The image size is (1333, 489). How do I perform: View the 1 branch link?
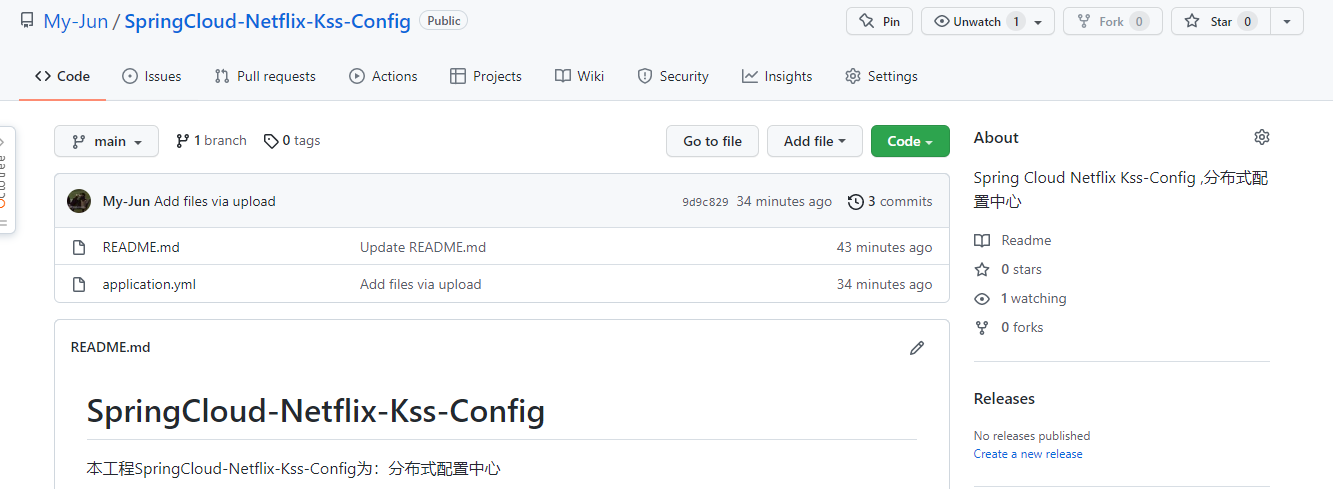pyautogui.click(x=211, y=141)
